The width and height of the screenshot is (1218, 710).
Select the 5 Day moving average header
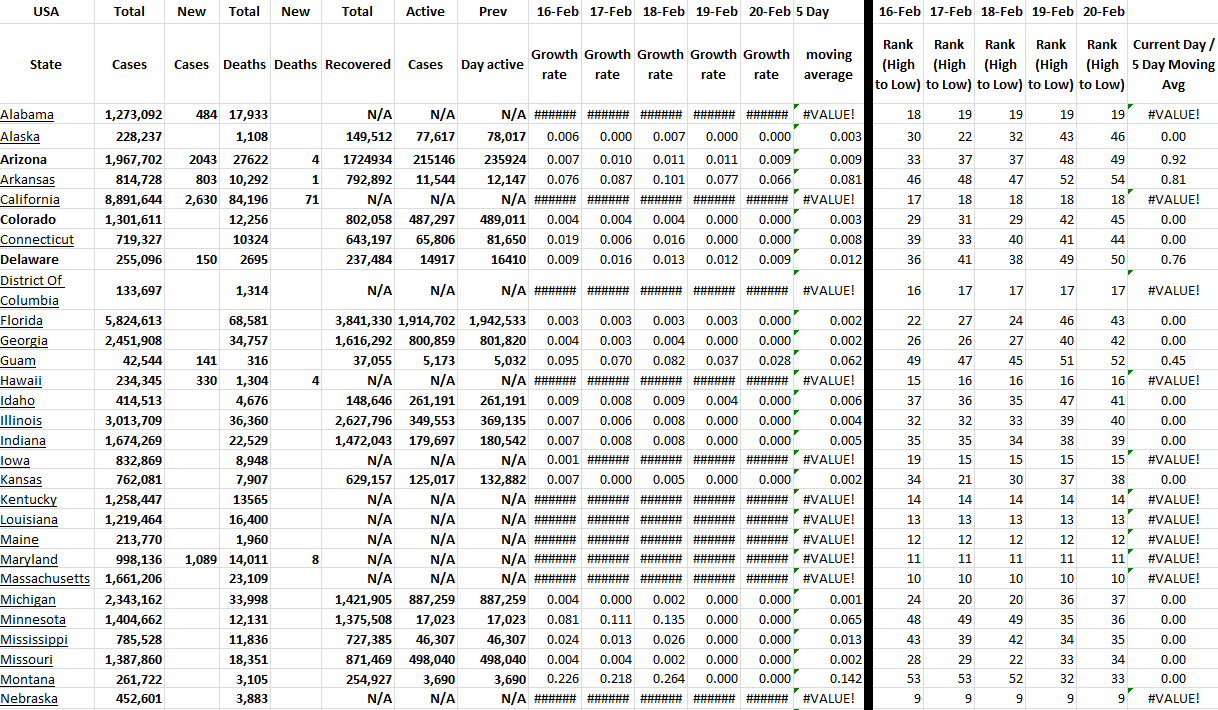click(828, 65)
